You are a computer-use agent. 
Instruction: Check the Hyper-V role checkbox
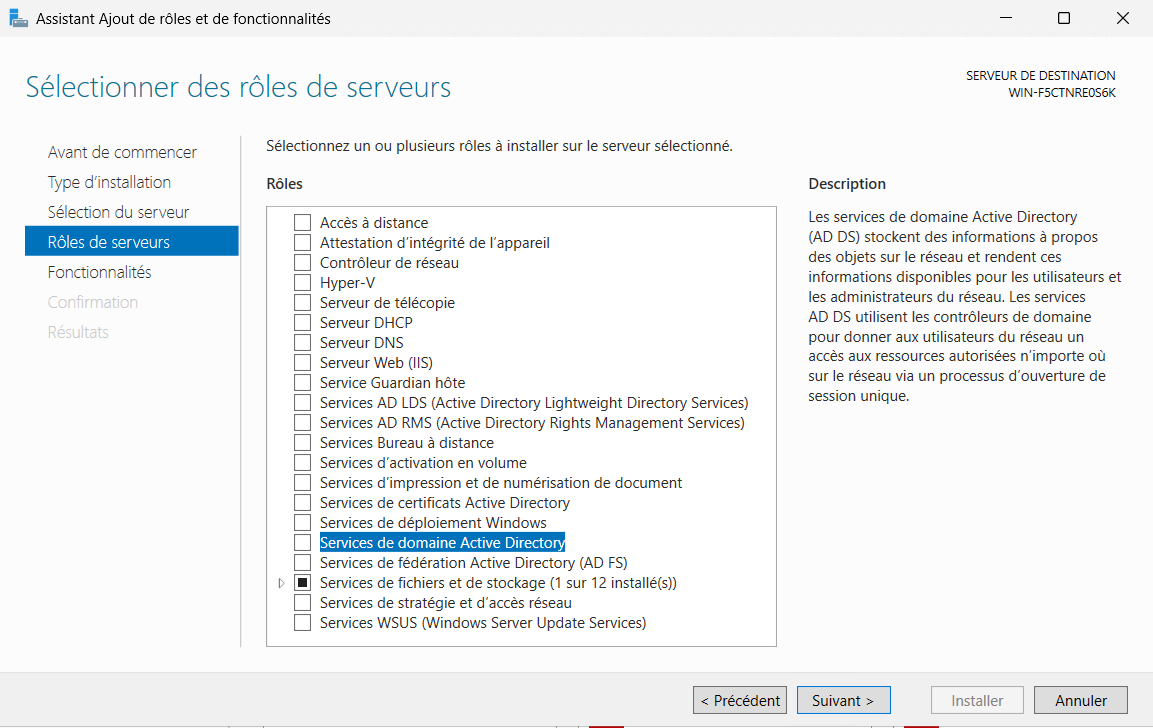[x=302, y=283]
